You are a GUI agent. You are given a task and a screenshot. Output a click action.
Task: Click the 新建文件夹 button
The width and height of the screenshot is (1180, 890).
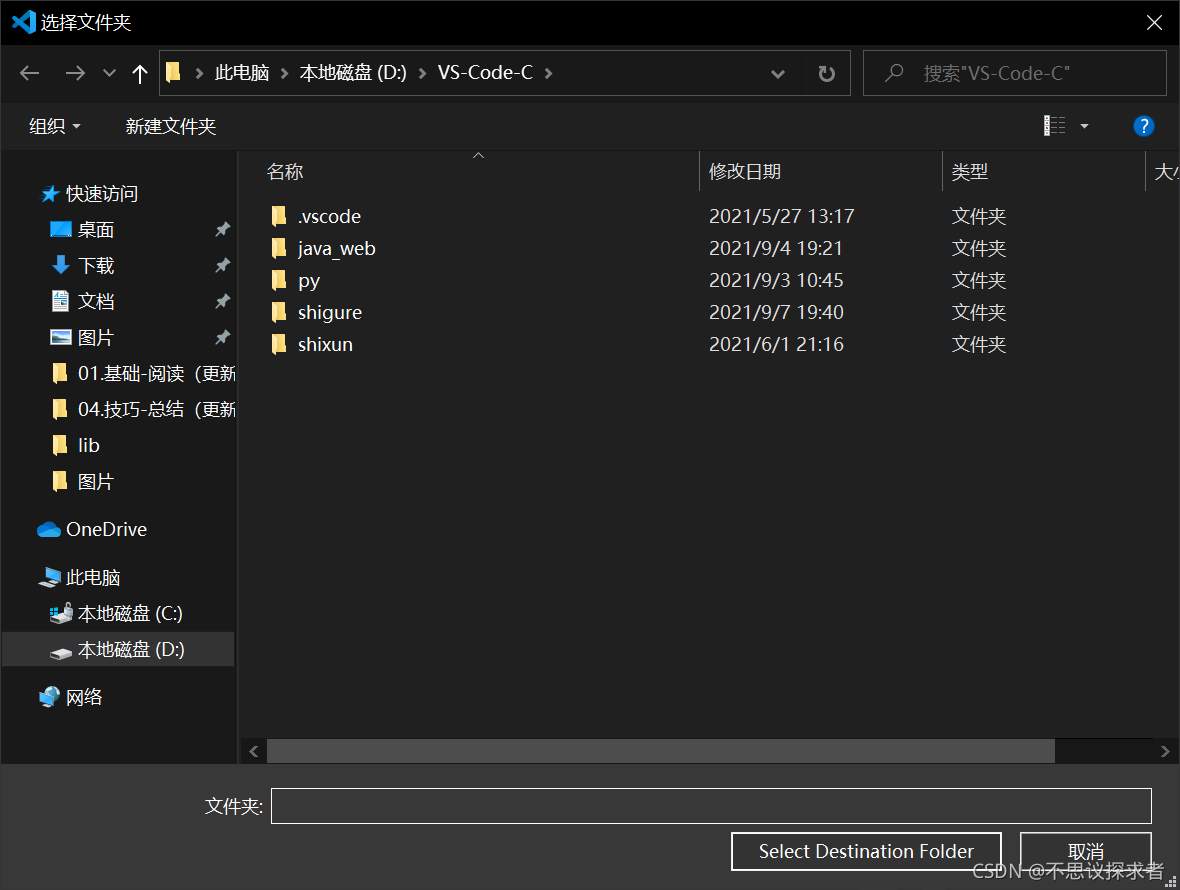[x=171, y=126]
